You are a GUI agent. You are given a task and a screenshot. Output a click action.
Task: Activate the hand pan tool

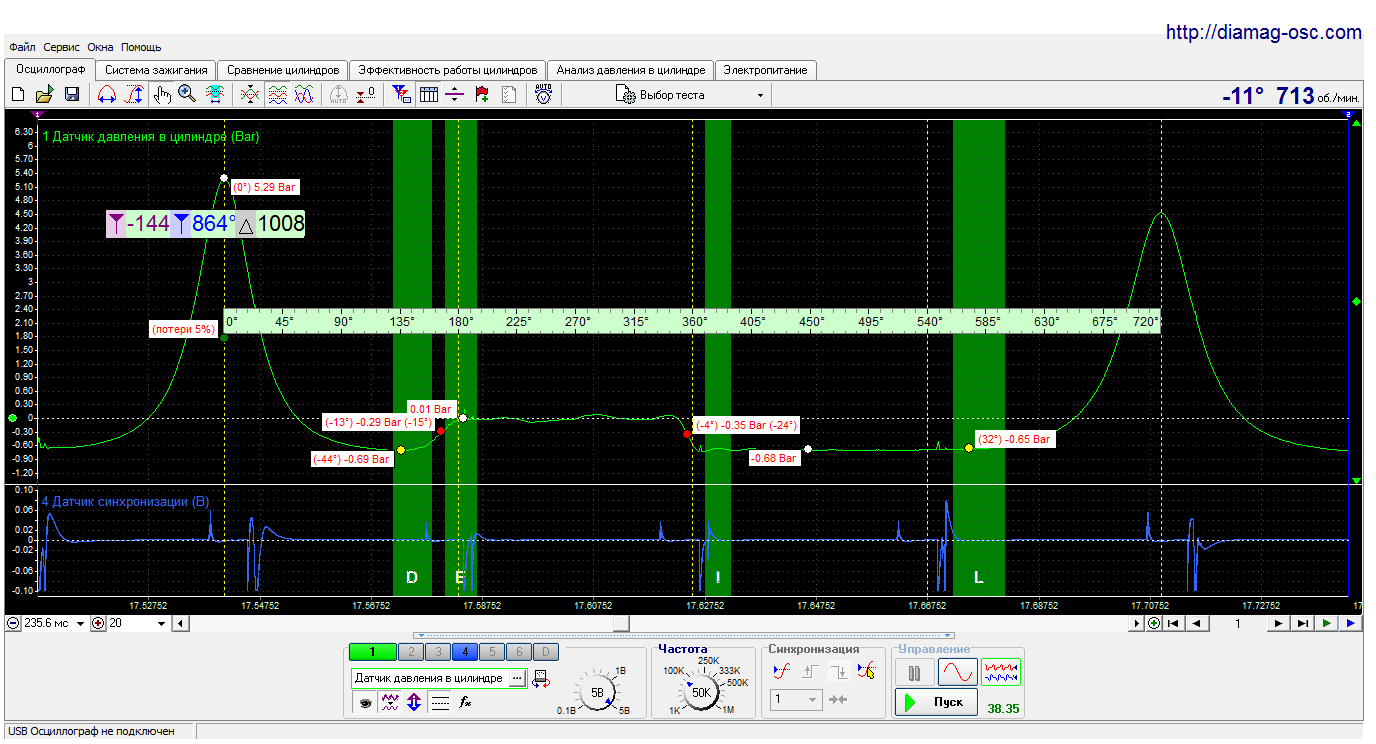pyautogui.click(x=162, y=95)
